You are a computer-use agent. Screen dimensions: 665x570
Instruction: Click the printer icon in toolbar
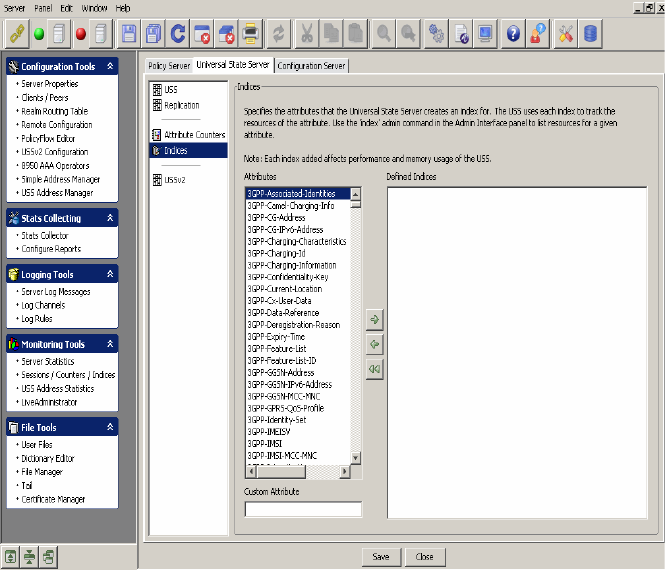[x=249, y=33]
